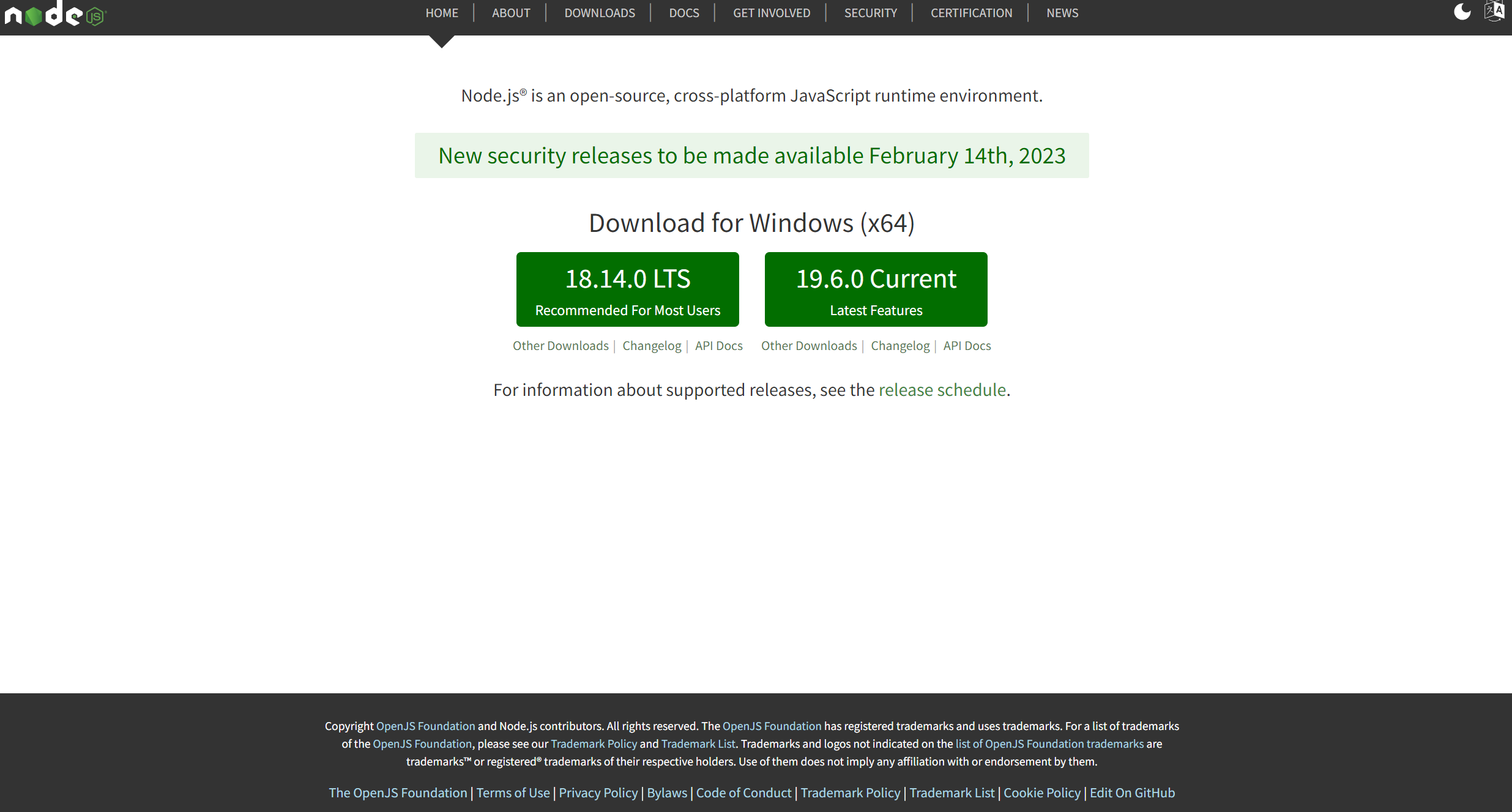Navigate to the DOCS page

click(683, 13)
